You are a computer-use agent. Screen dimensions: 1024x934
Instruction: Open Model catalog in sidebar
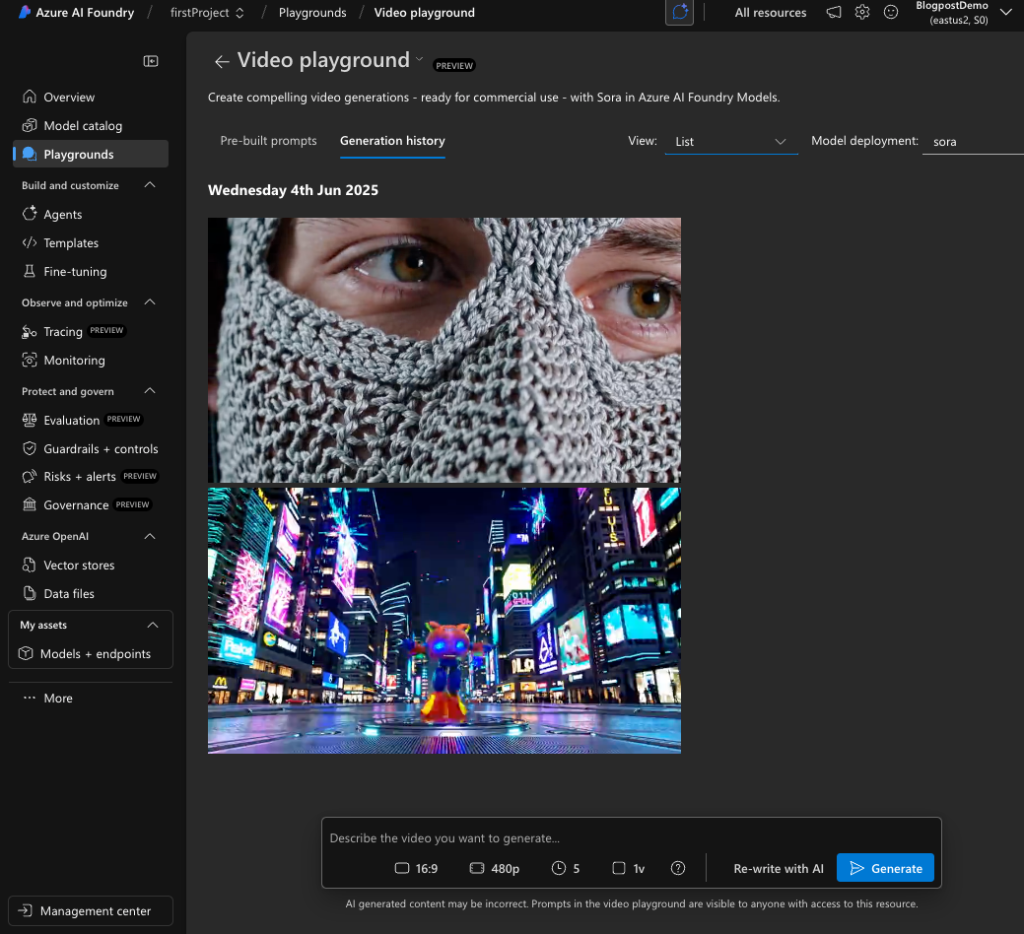point(82,126)
